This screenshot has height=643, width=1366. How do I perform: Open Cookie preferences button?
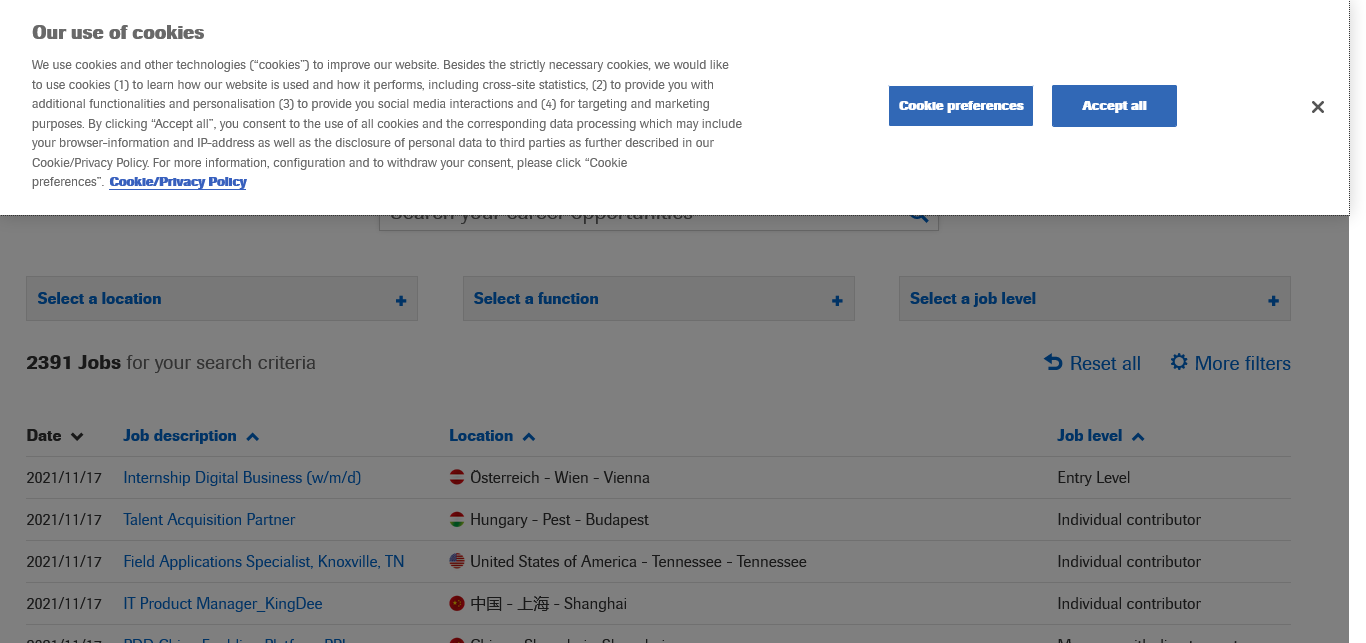[960, 106]
